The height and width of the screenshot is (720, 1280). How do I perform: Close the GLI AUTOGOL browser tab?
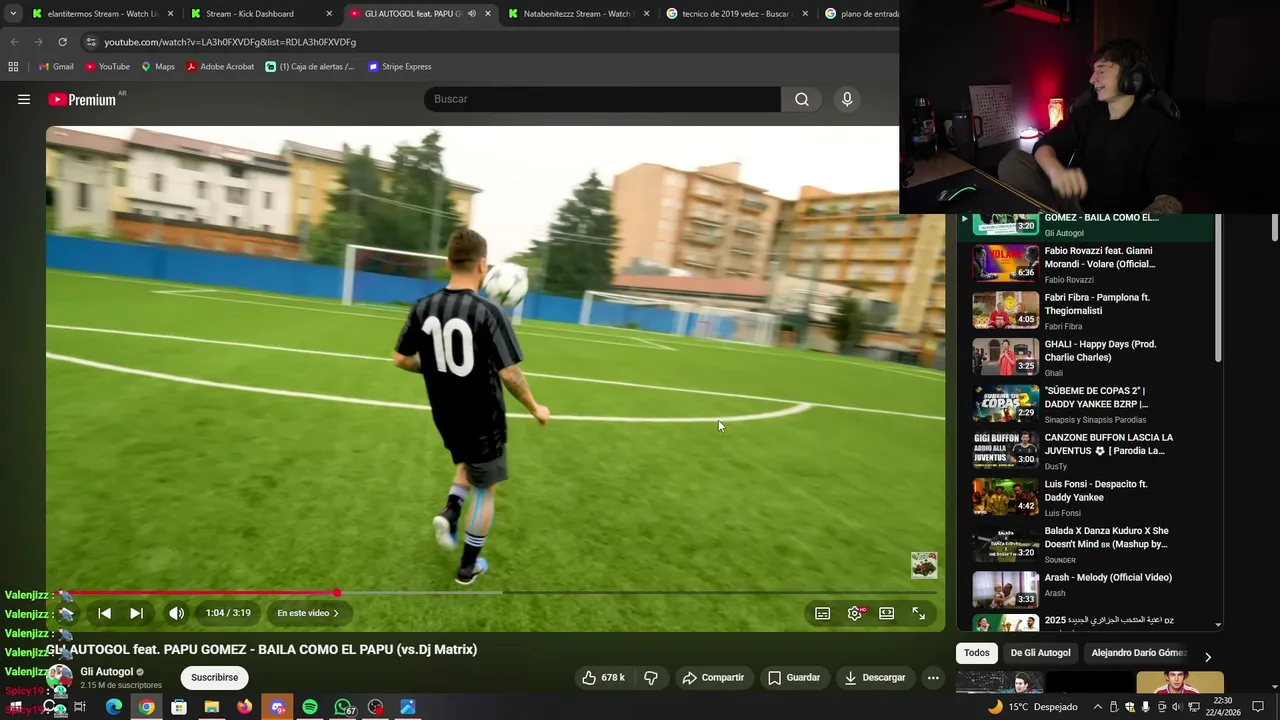[x=488, y=14]
